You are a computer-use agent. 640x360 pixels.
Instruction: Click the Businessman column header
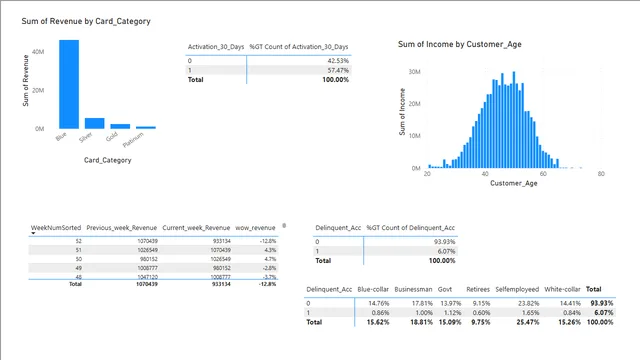(413, 289)
